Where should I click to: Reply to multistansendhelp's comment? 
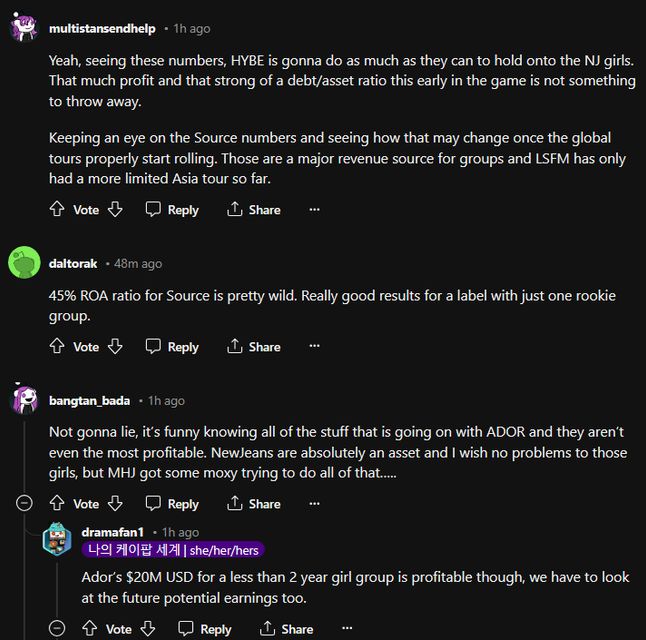click(172, 210)
